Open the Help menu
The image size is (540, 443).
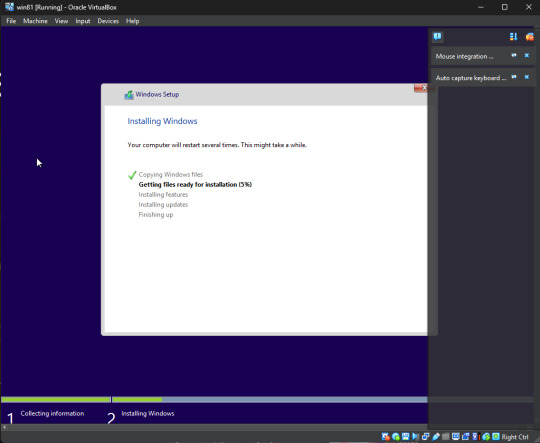coord(133,21)
